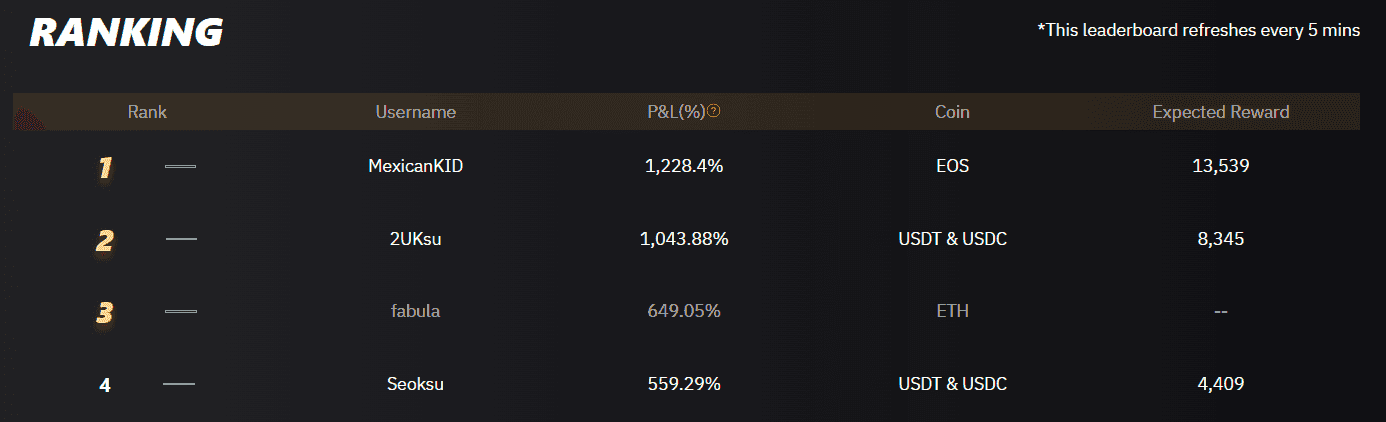Screen dimensions: 1386x422
Task: Click the Expected Reward column header
Action: tap(1220, 112)
